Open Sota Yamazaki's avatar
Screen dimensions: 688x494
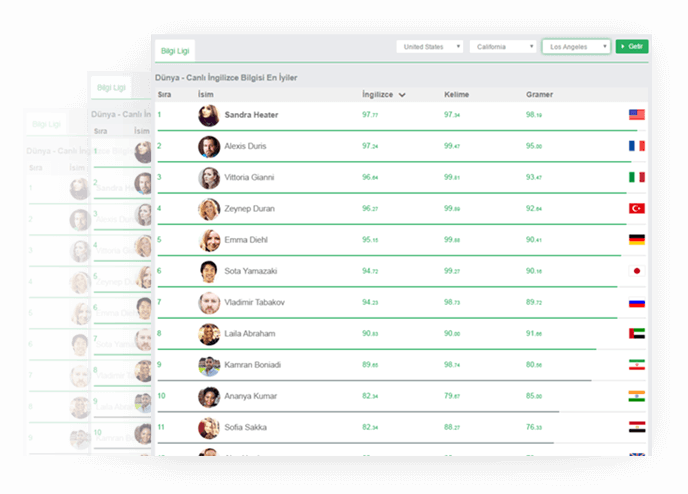click(x=209, y=272)
